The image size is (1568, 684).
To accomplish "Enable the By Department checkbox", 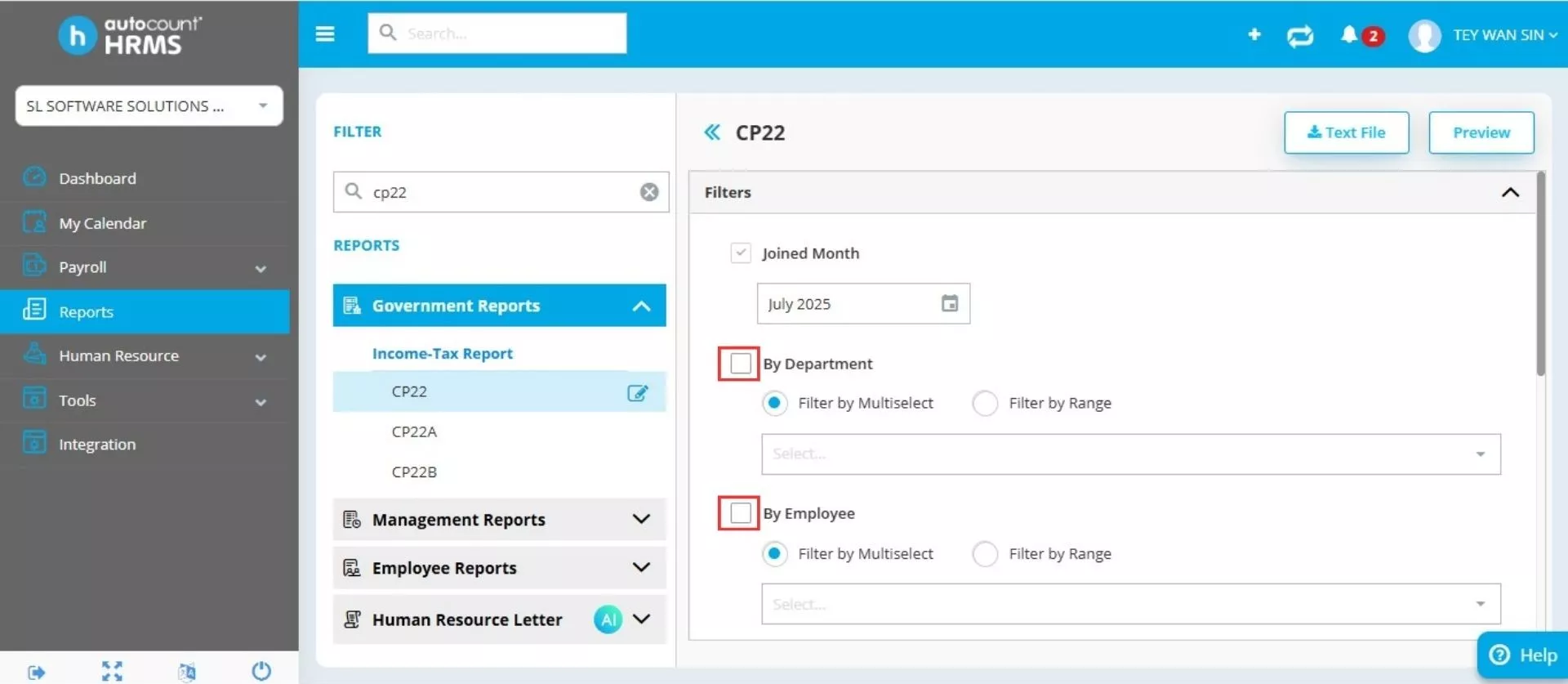I will point(740,364).
